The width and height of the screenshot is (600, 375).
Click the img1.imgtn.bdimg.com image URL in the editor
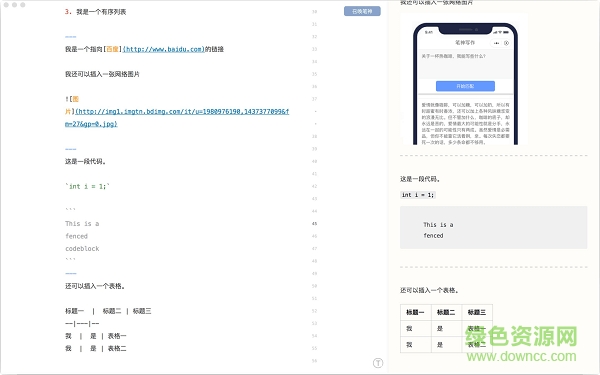point(177,117)
